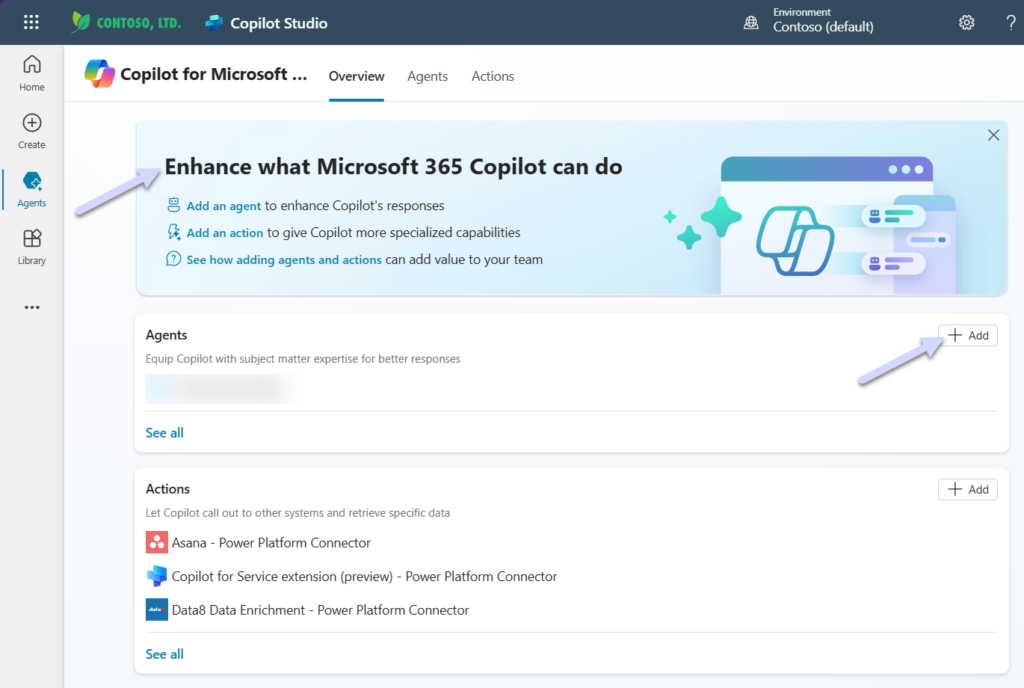The width and height of the screenshot is (1024, 688).
Task: Open Data8 Data Enrichment - Power Platform Connector
Action: click(x=320, y=610)
